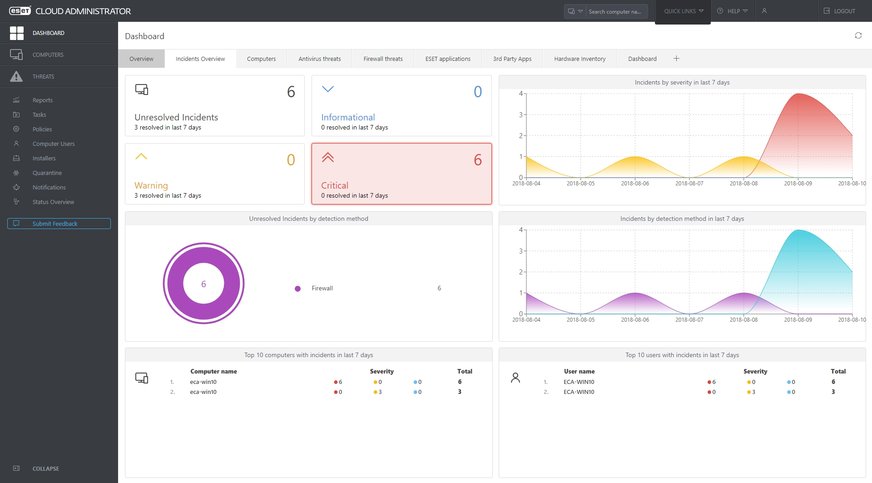Click the Logout button

pos(839,11)
